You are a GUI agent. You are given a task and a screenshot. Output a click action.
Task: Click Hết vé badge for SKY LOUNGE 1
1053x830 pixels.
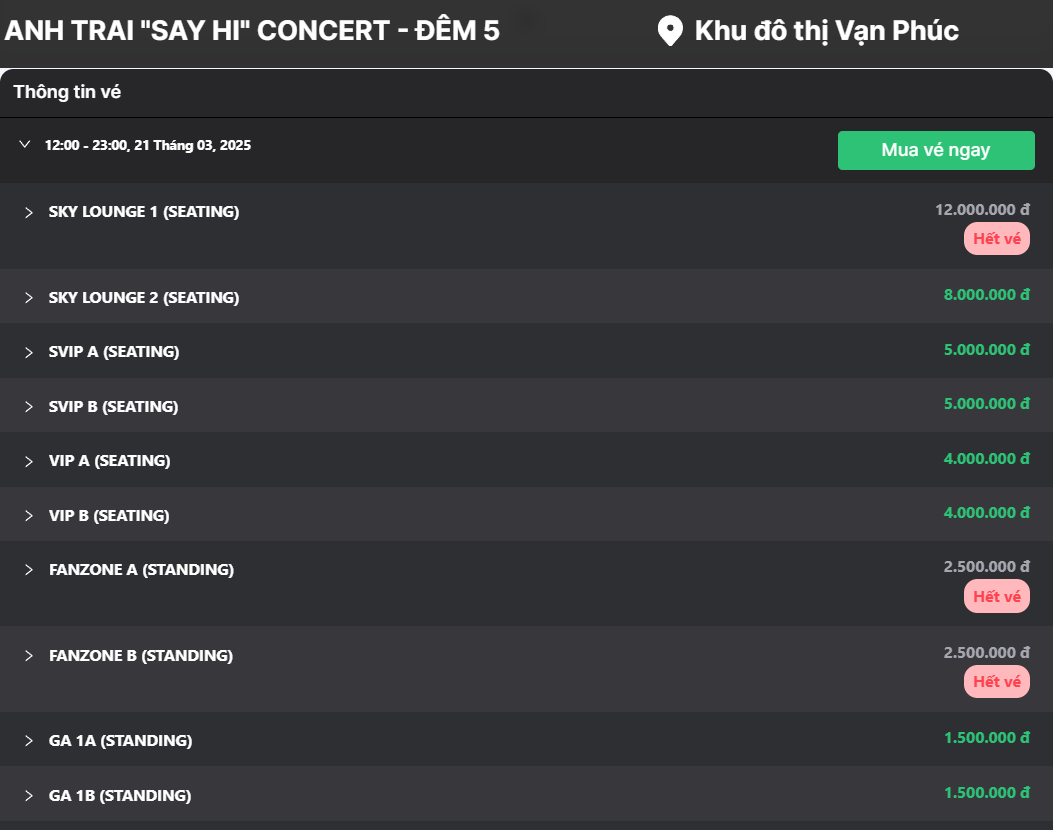tap(996, 239)
